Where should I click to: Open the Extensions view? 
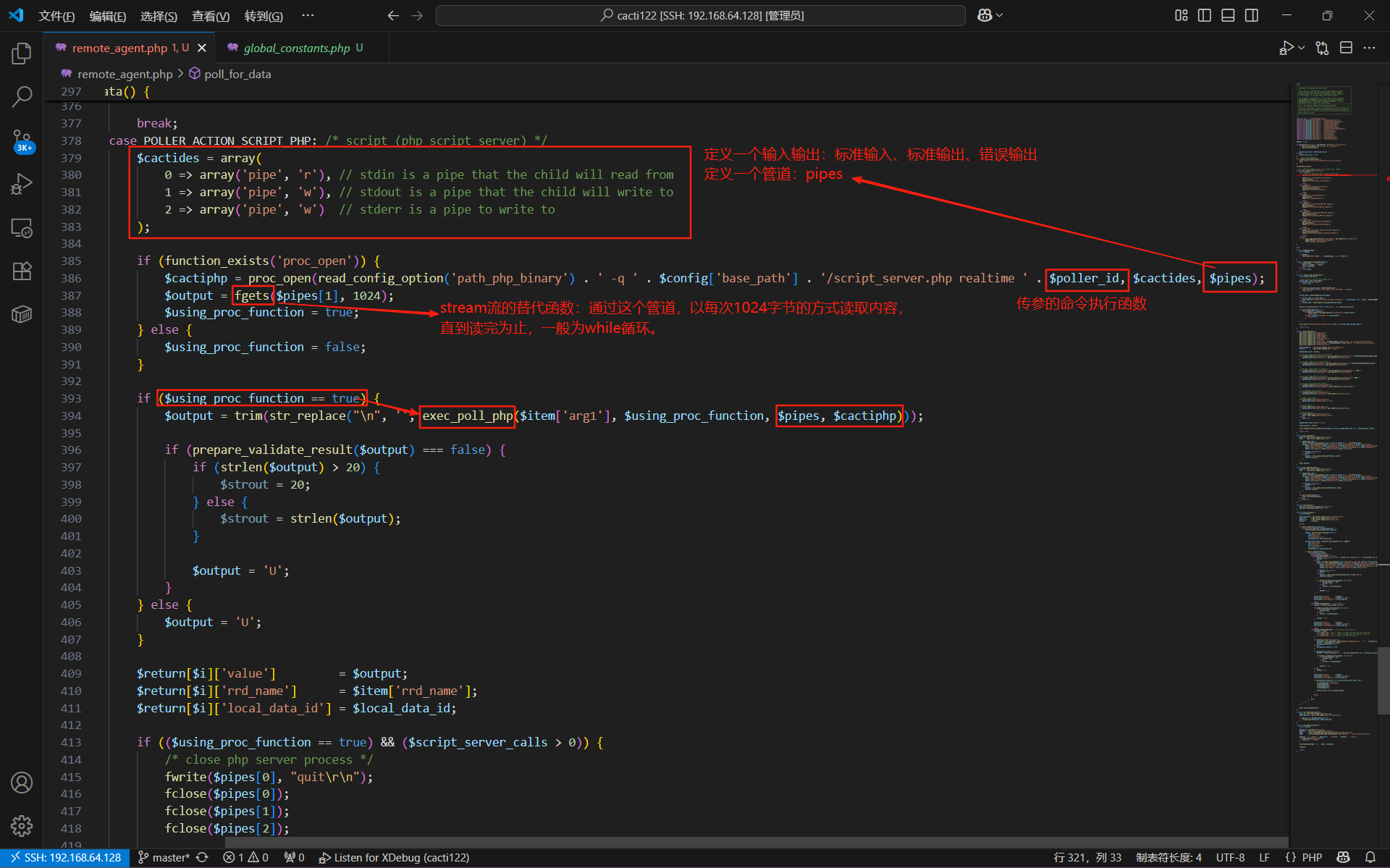tap(22, 271)
